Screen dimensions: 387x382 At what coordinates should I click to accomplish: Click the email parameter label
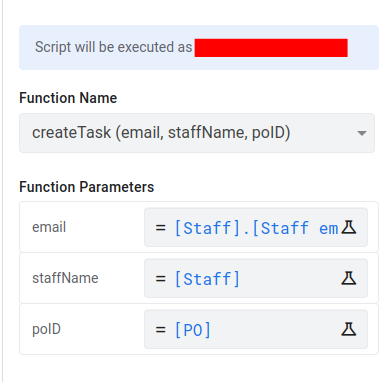[49, 227]
